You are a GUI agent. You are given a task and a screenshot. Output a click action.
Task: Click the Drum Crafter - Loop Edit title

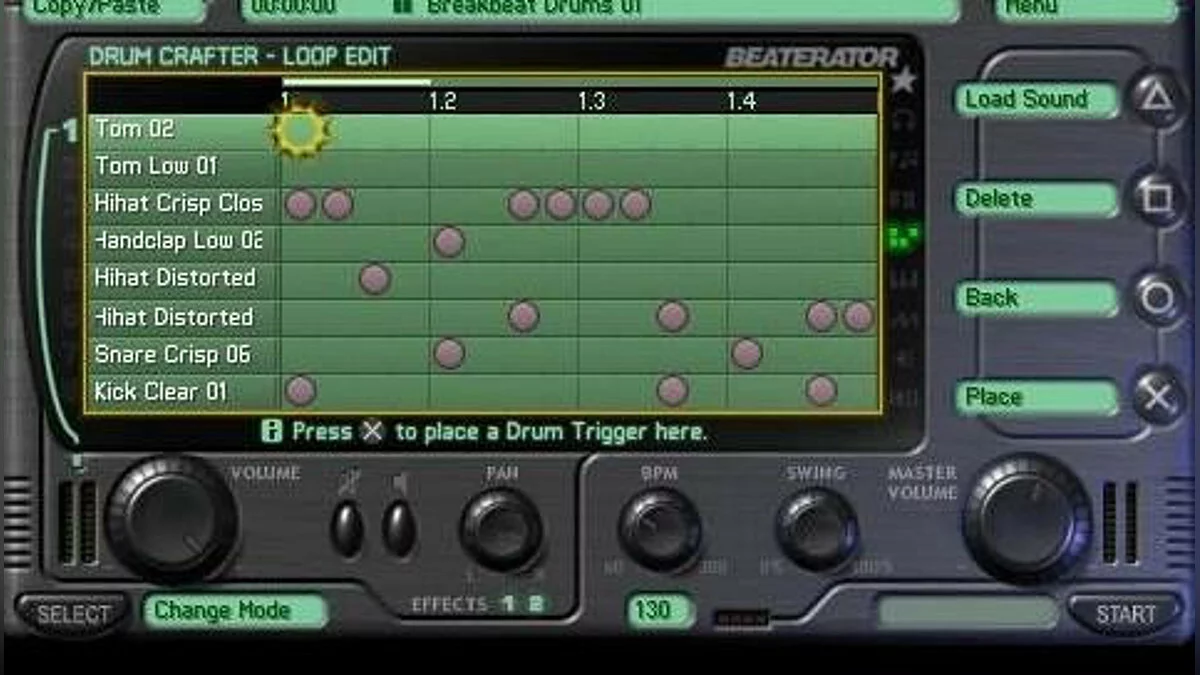tap(240, 56)
